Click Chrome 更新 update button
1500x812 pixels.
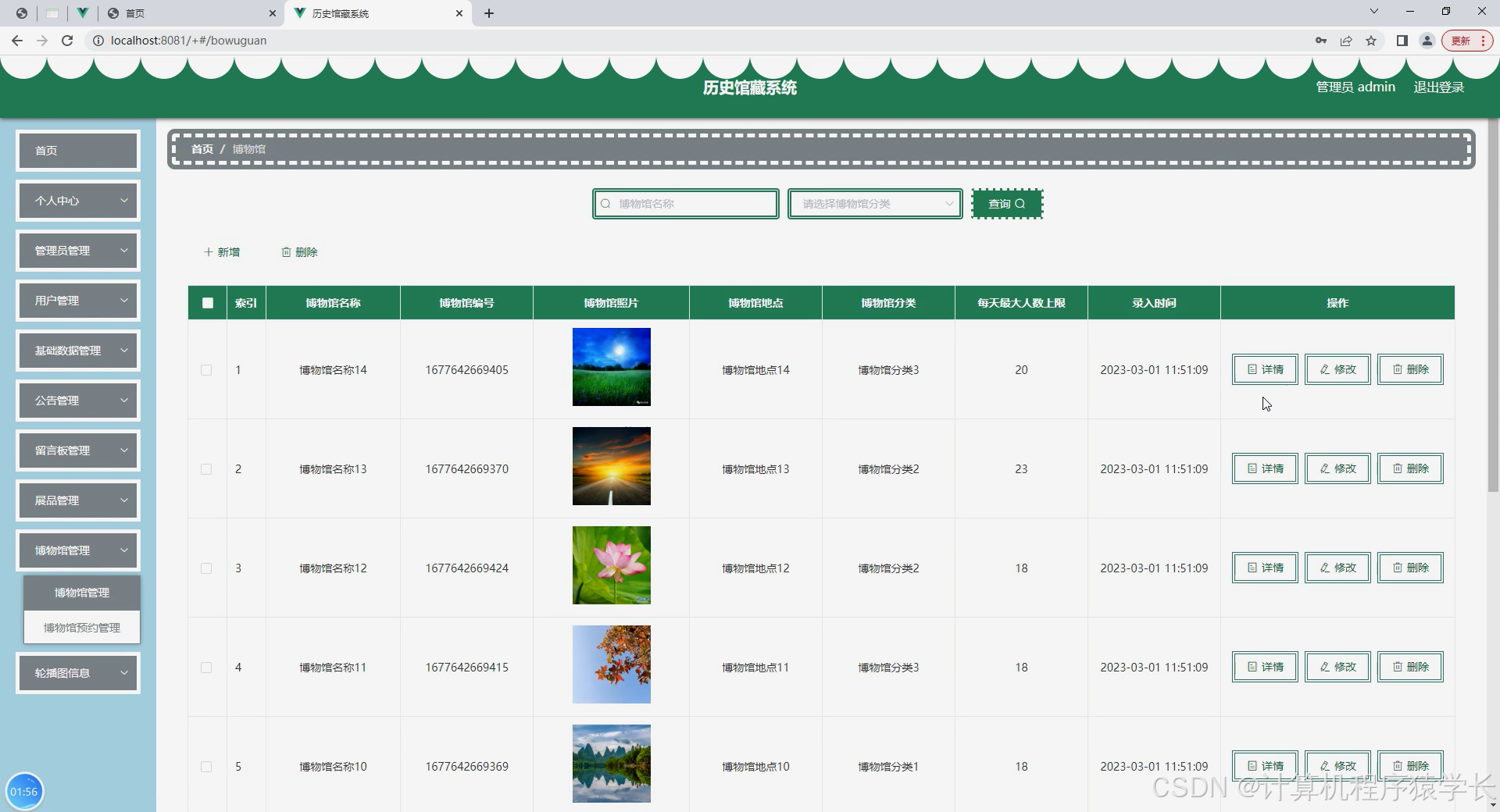(1467, 41)
